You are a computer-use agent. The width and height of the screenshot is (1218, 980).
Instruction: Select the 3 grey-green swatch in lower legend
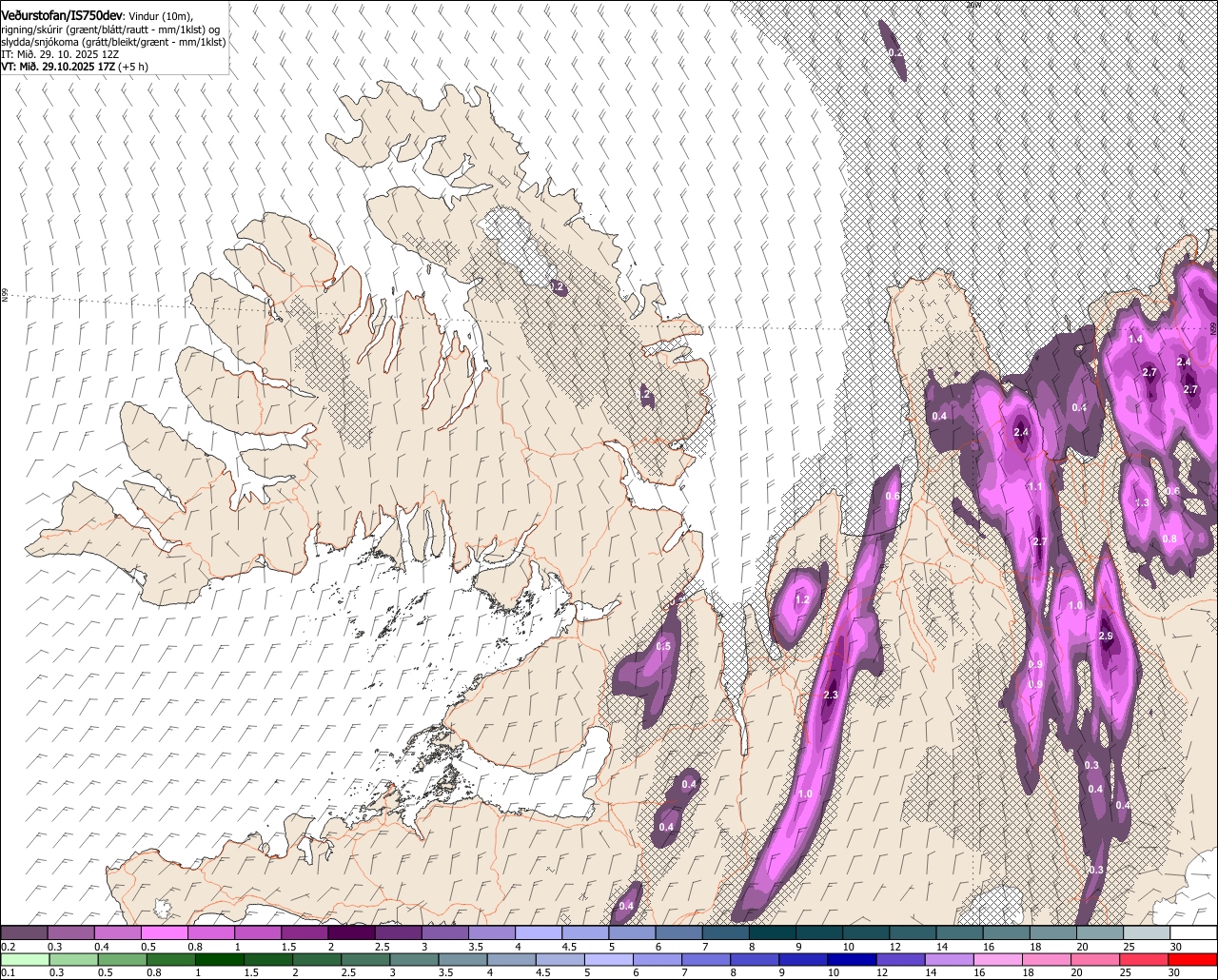point(414,960)
